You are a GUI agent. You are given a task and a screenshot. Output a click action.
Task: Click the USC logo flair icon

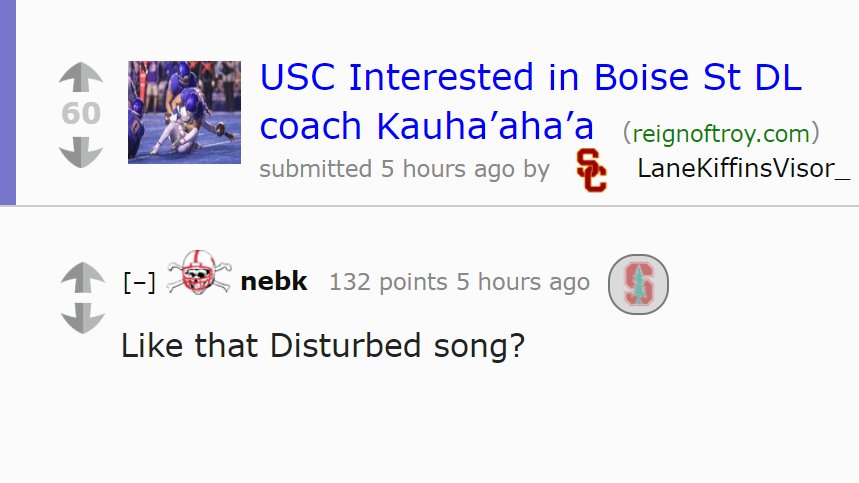(x=591, y=170)
